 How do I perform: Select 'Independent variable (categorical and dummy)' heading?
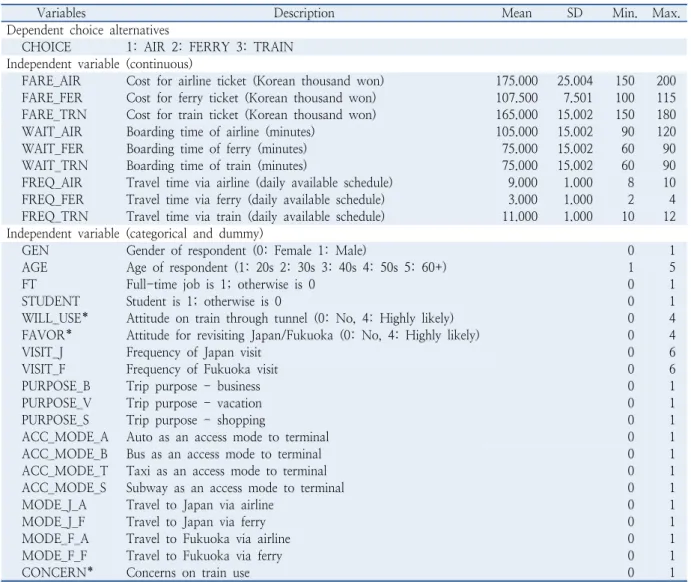pyautogui.click(x=135, y=234)
